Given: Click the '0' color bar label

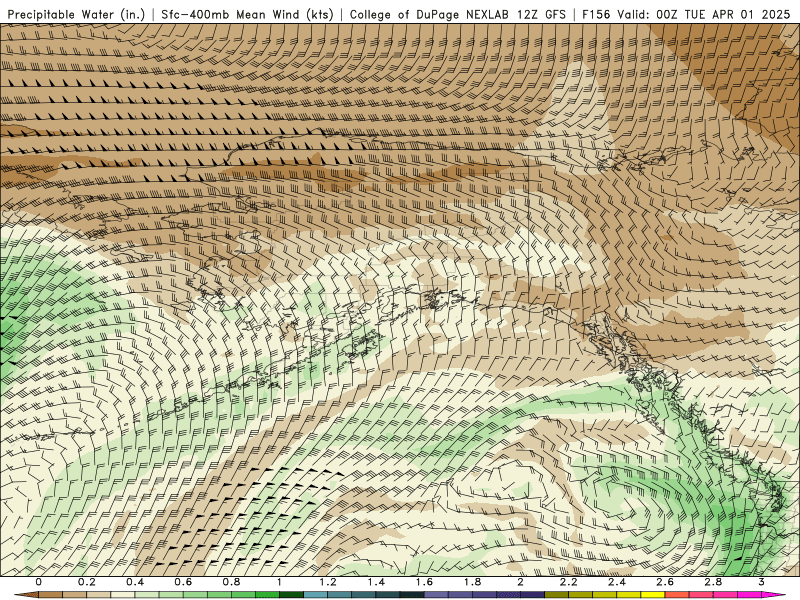Looking at the screenshot, I should coord(39,582).
